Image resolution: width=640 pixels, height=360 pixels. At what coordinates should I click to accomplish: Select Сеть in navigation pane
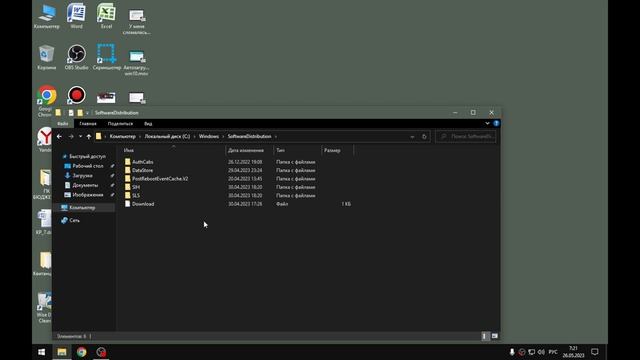point(70,220)
